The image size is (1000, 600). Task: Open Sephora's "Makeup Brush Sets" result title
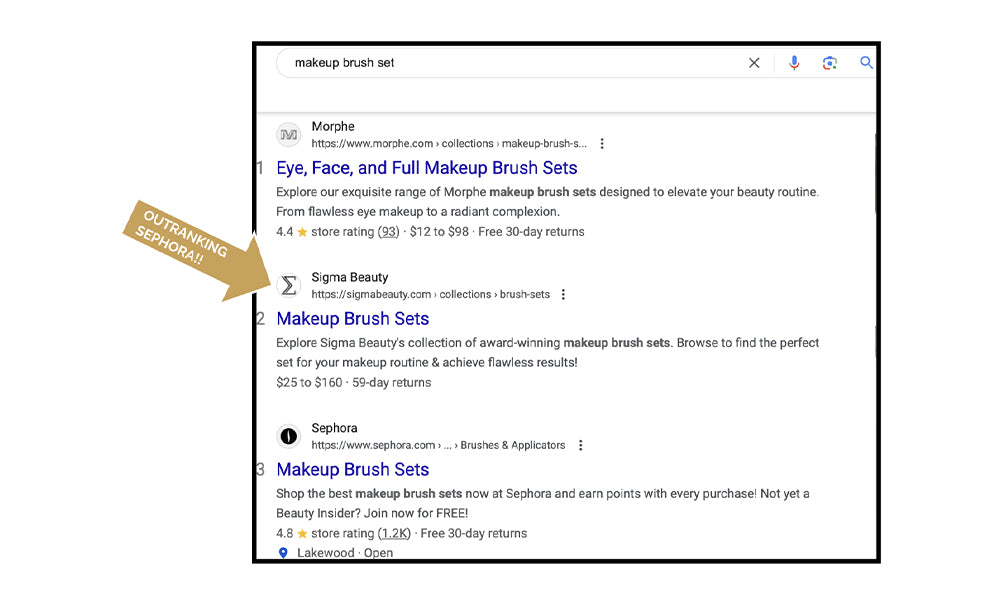(353, 470)
